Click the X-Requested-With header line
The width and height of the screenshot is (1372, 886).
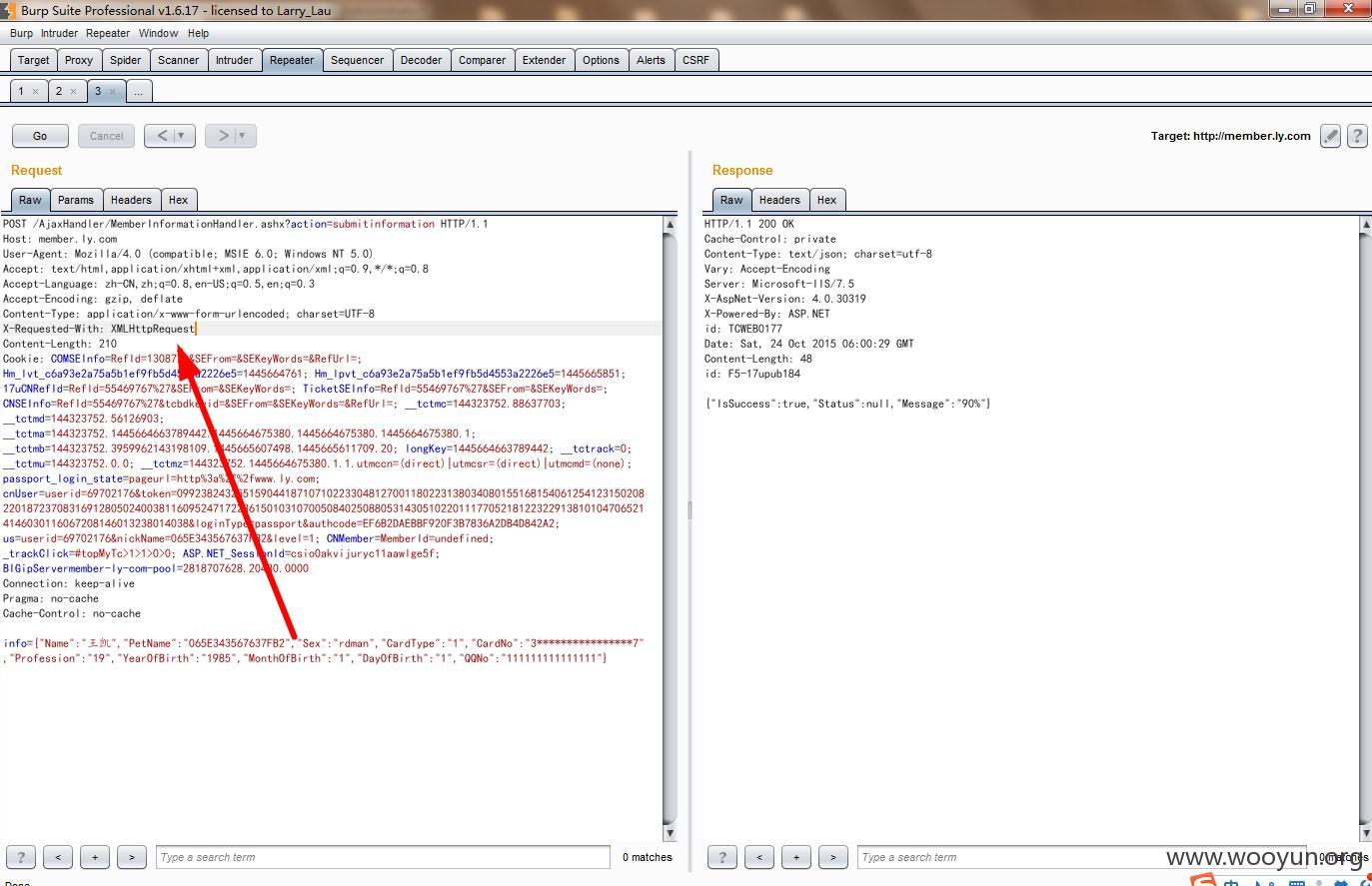pos(99,329)
